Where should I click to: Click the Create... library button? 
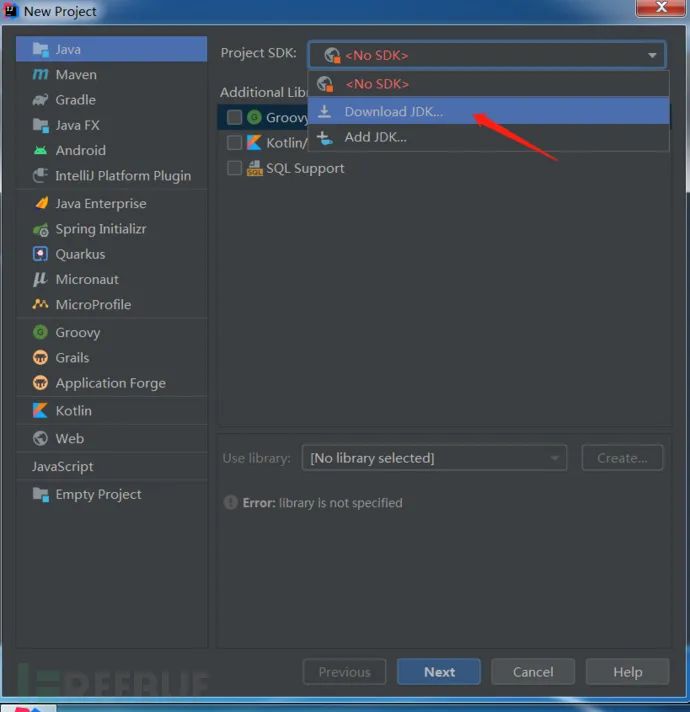pyautogui.click(x=622, y=458)
